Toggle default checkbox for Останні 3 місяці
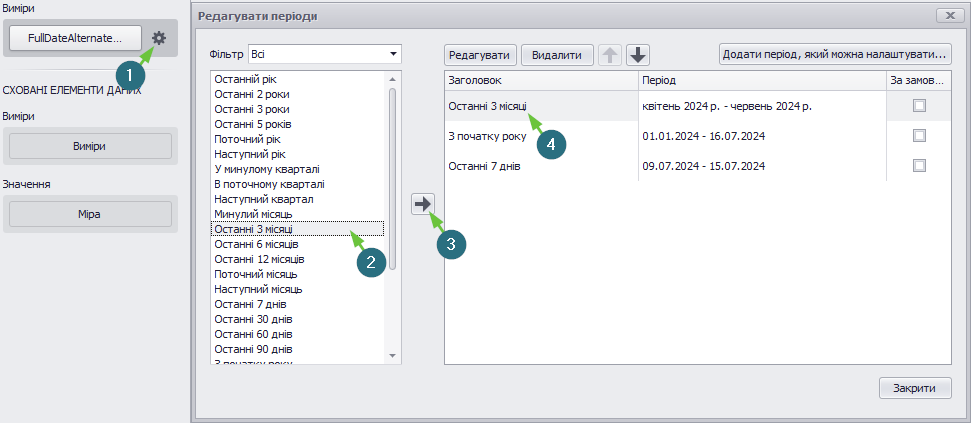 point(920,106)
